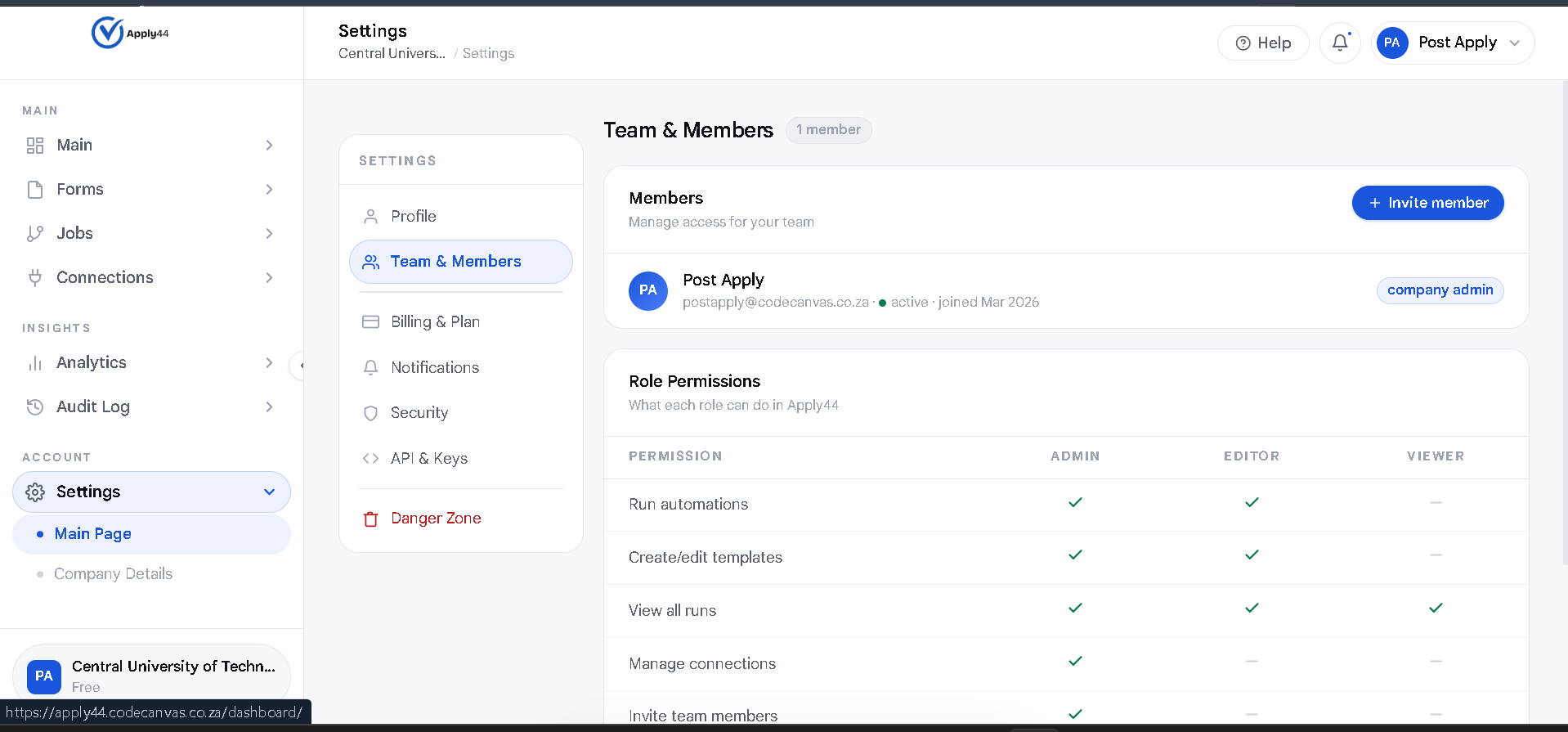
Task: Click the Main grid icon in sidebar
Action: point(35,146)
